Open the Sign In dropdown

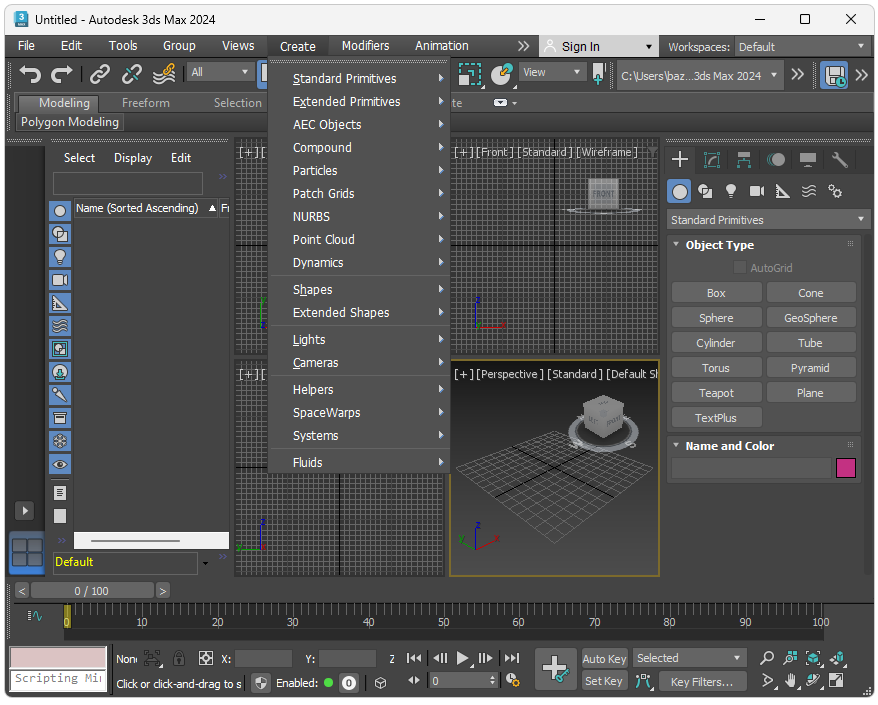[x=598, y=46]
